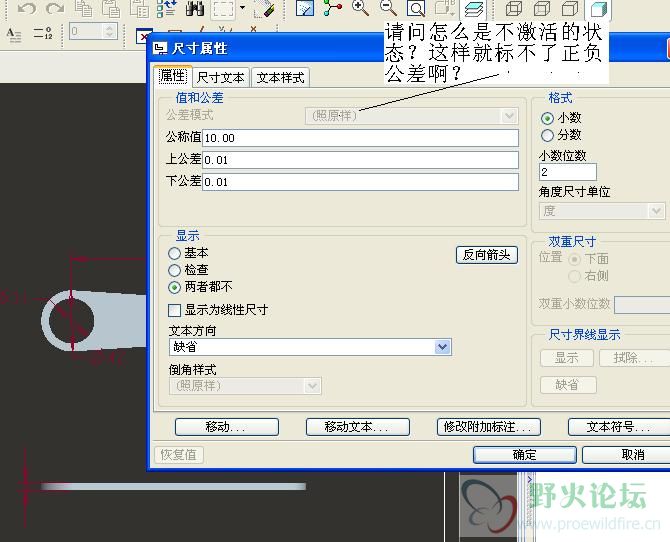Click the Refit zoom-to-window icon

416,8
